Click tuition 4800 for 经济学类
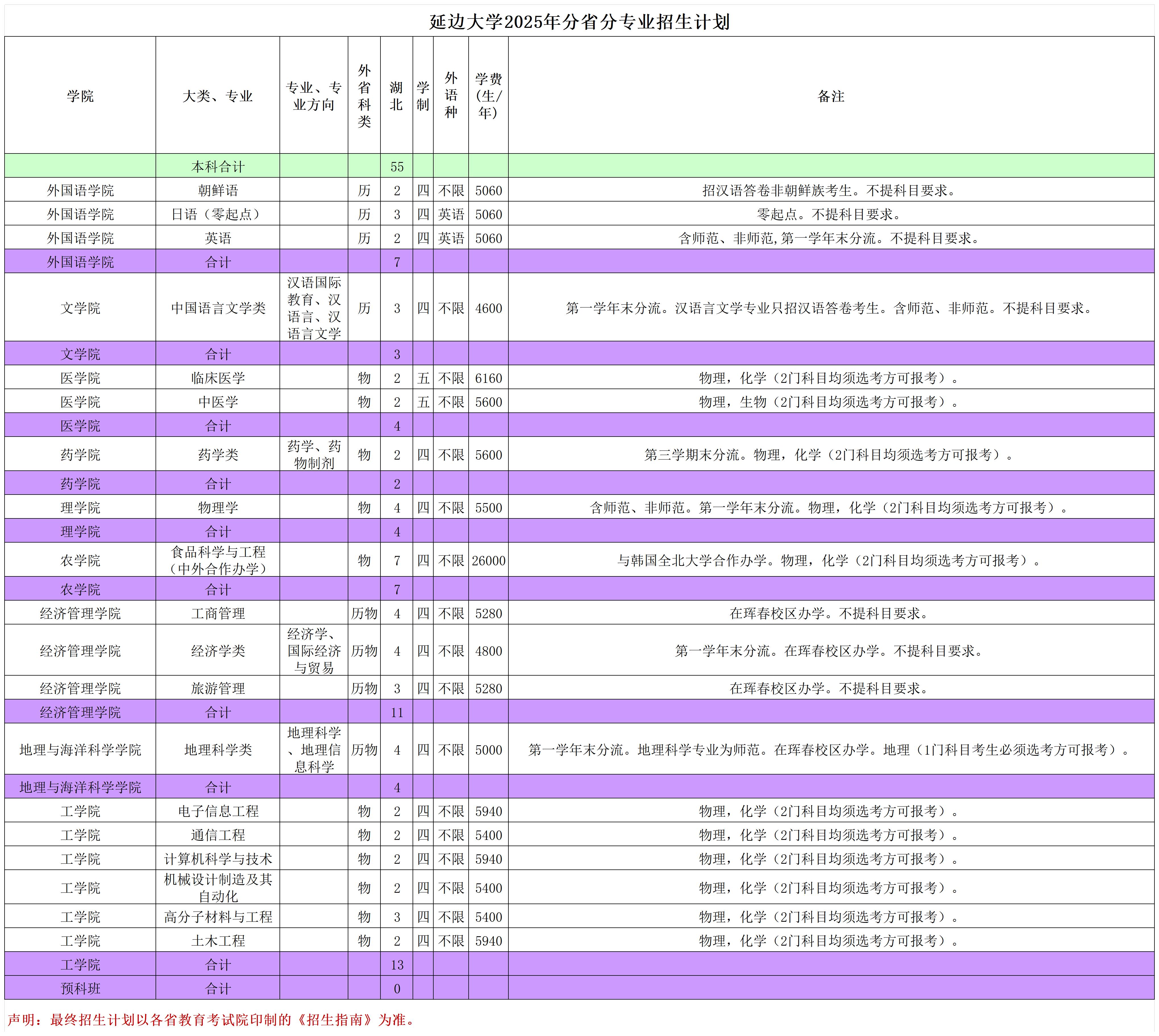Image resolution: width=1159 pixels, height=1036 pixels. point(489,651)
